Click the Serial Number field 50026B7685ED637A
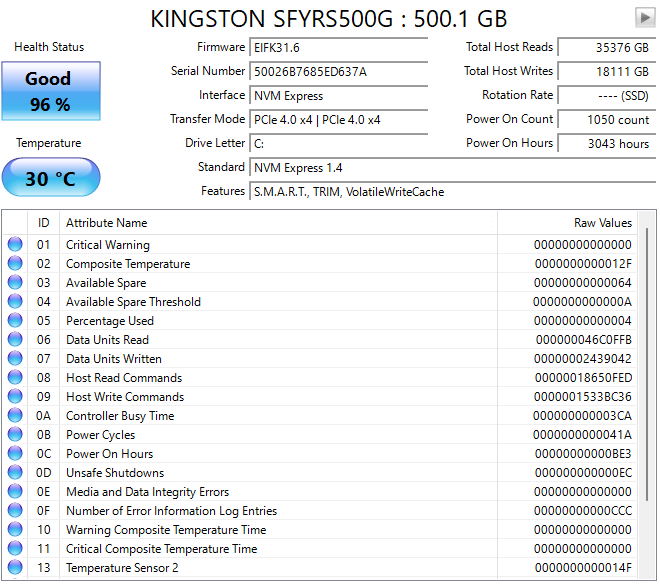The height and width of the screenshot is (585, 660). point(339,72)
